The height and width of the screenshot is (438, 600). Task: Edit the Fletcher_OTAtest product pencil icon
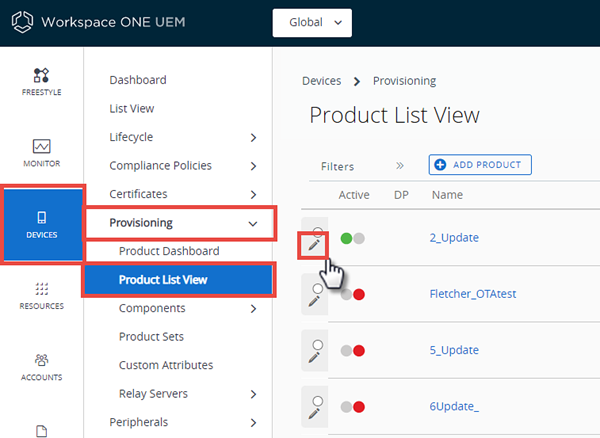[x=314, y=301]
